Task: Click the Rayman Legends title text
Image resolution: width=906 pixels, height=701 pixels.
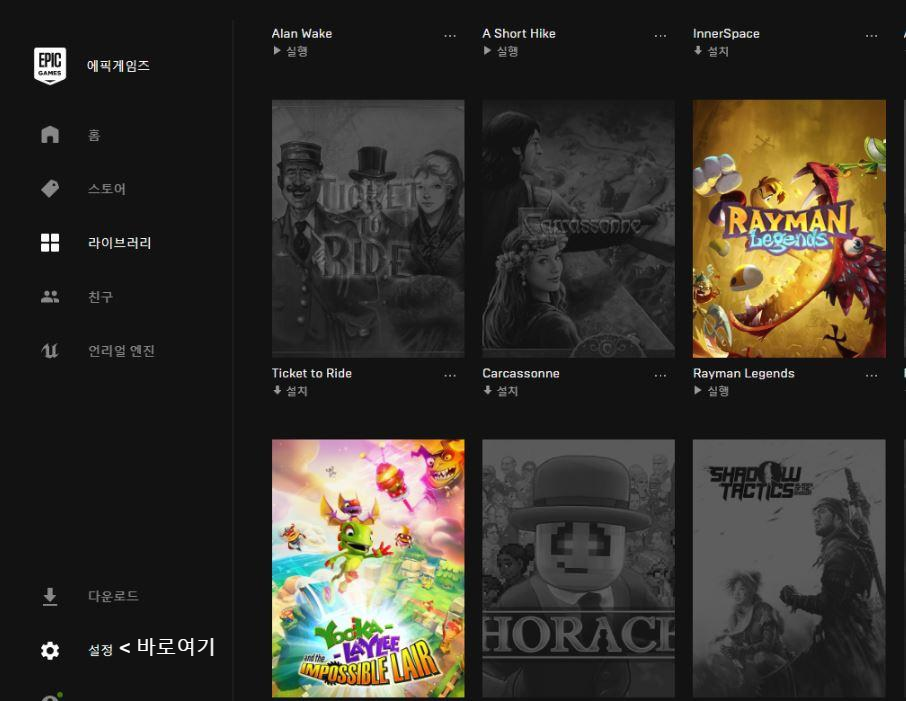Action: (x=744, y=373)
